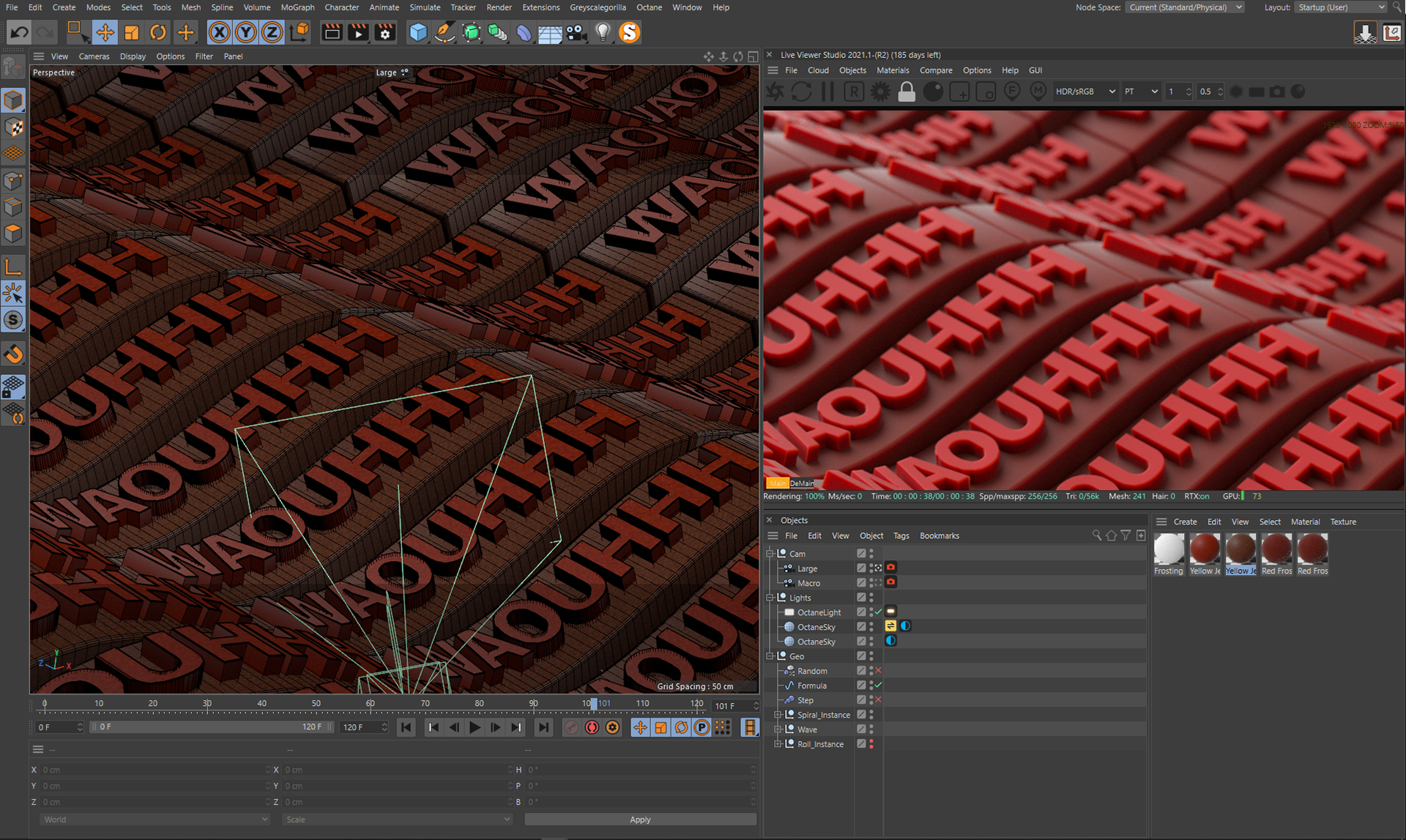Image resolution: width=1406 pixels, height=840 pixels.
Task: Expand the Roll_Instance node
Action: (778, 744)
